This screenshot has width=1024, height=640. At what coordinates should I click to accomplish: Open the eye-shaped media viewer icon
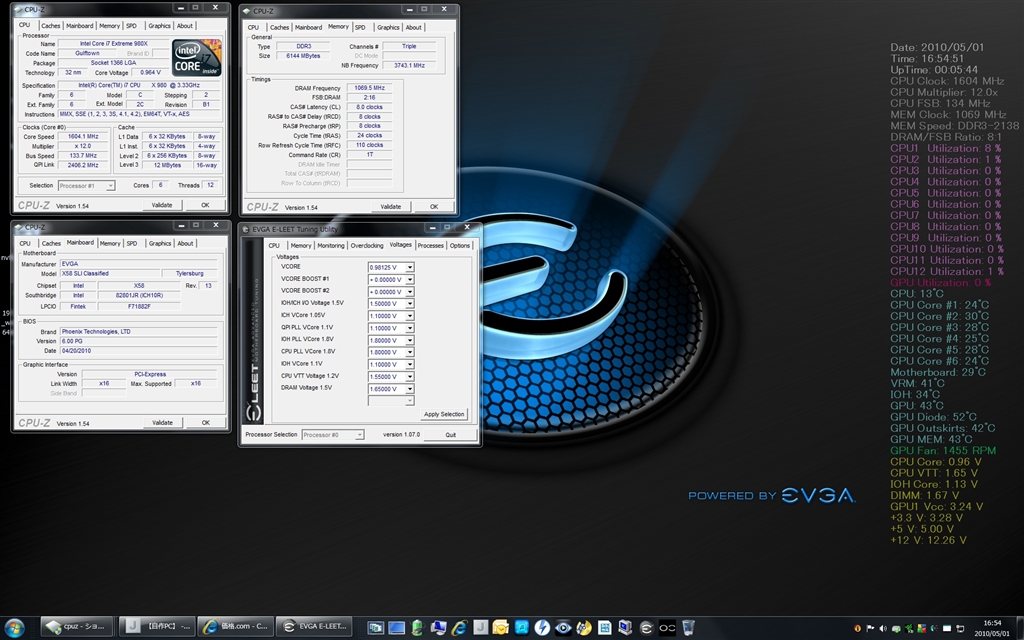tap(564, 628)
